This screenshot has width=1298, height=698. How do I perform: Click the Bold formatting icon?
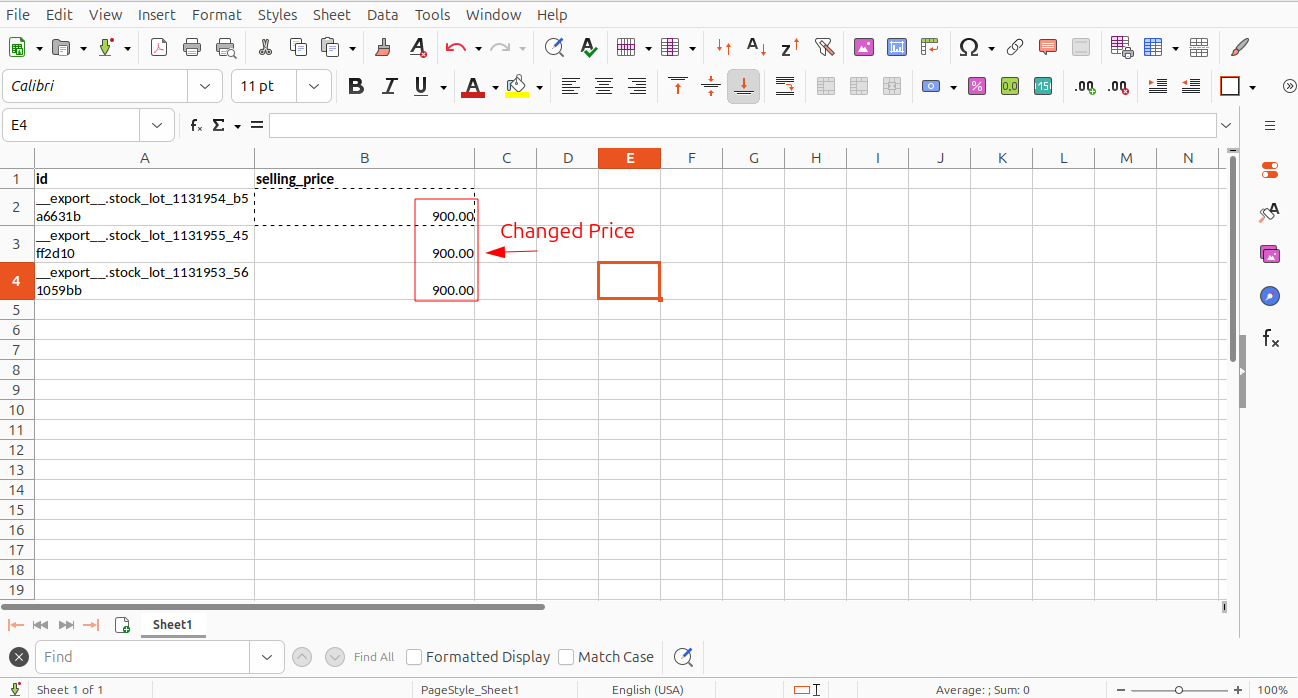coord(356,86)
